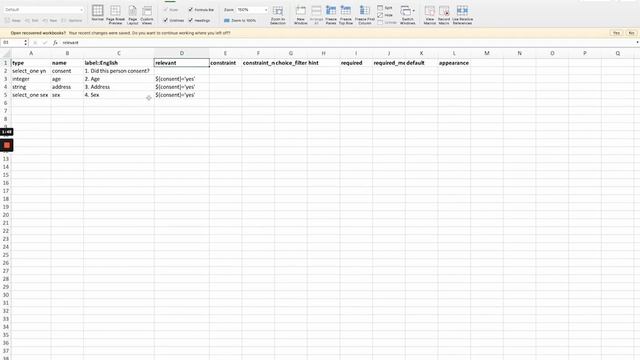640x360 pixels.
Task: Select column M header
Action: [x=487, y=53]
